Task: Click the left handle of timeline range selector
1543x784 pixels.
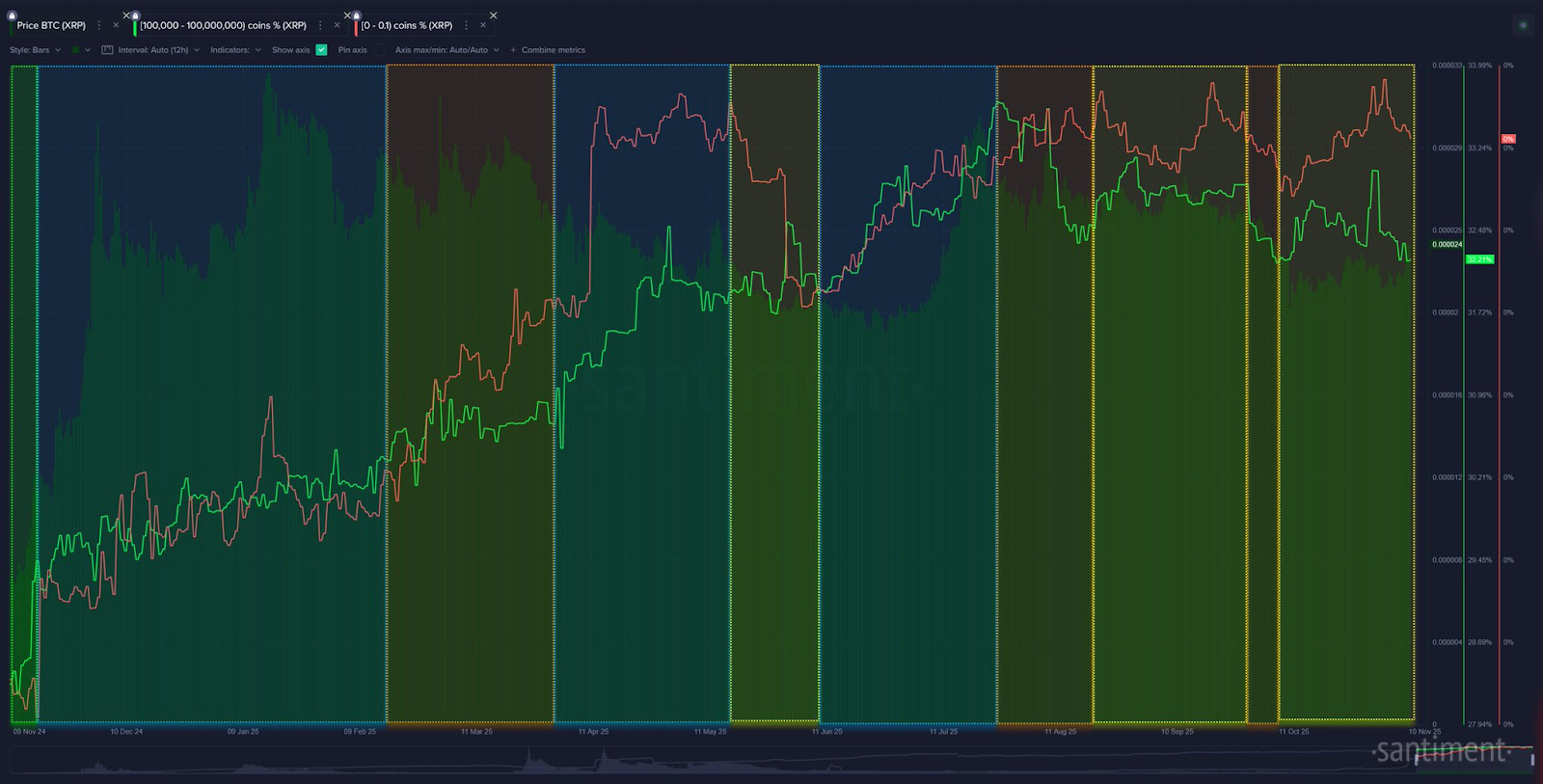Action: (1416, 760)
